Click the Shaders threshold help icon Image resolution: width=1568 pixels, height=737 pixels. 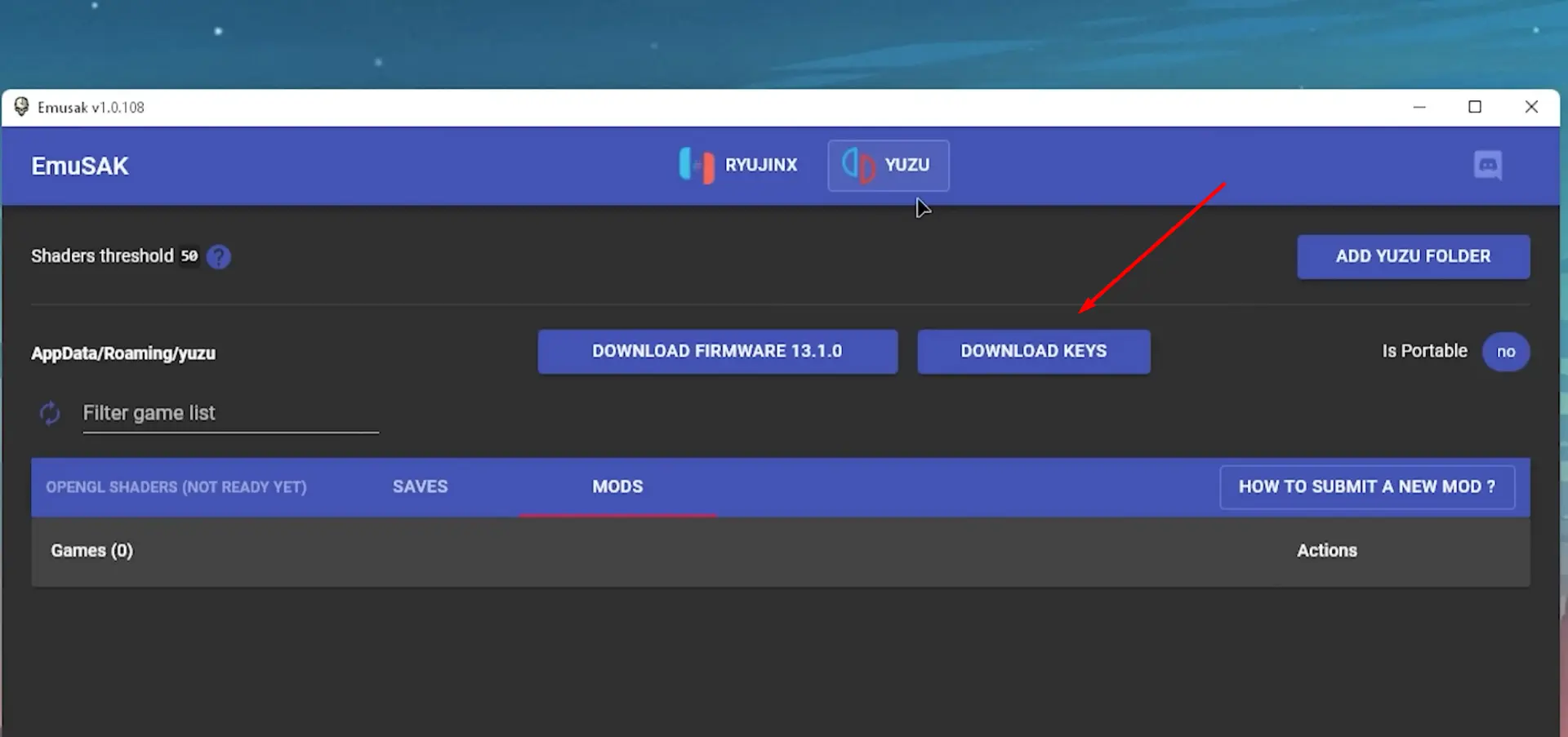pyautogui.click(x=219, y=257)
